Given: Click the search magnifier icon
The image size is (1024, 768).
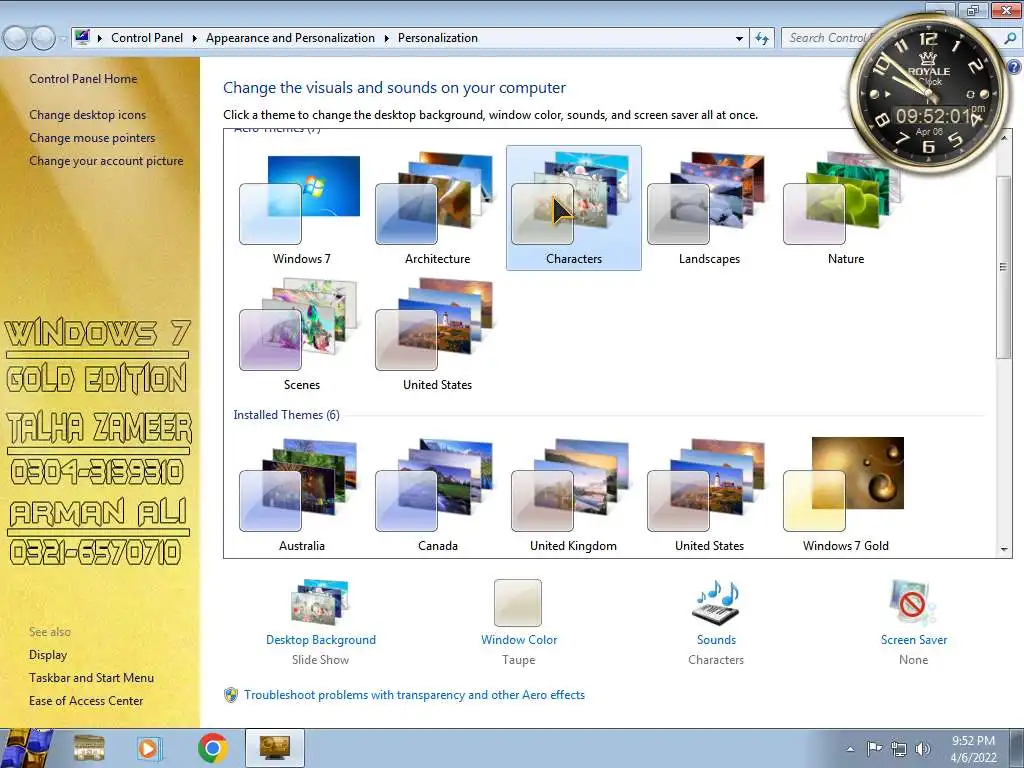Looking at the screenshot, I should (x=1010, y=38).
